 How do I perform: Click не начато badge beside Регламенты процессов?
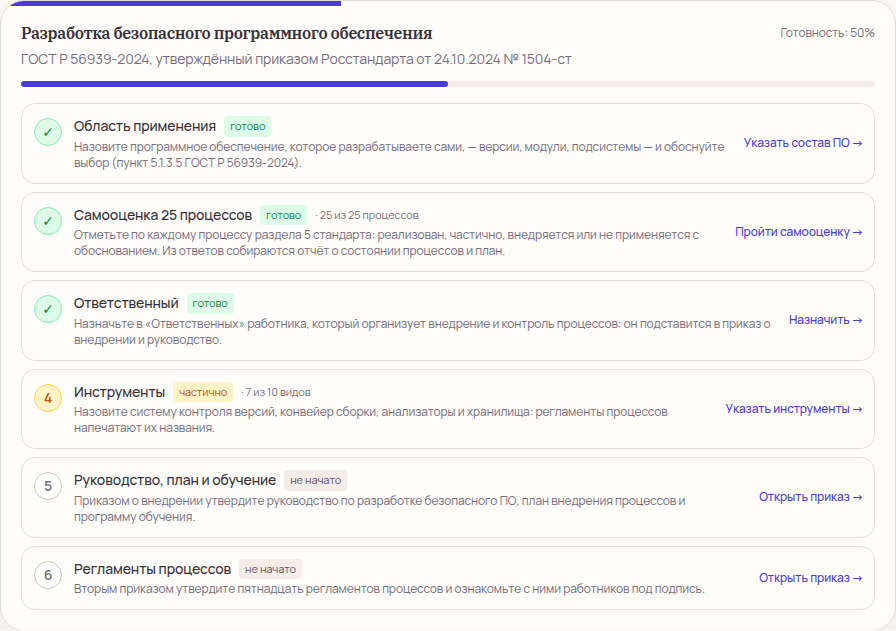click(x=270, y=569)
